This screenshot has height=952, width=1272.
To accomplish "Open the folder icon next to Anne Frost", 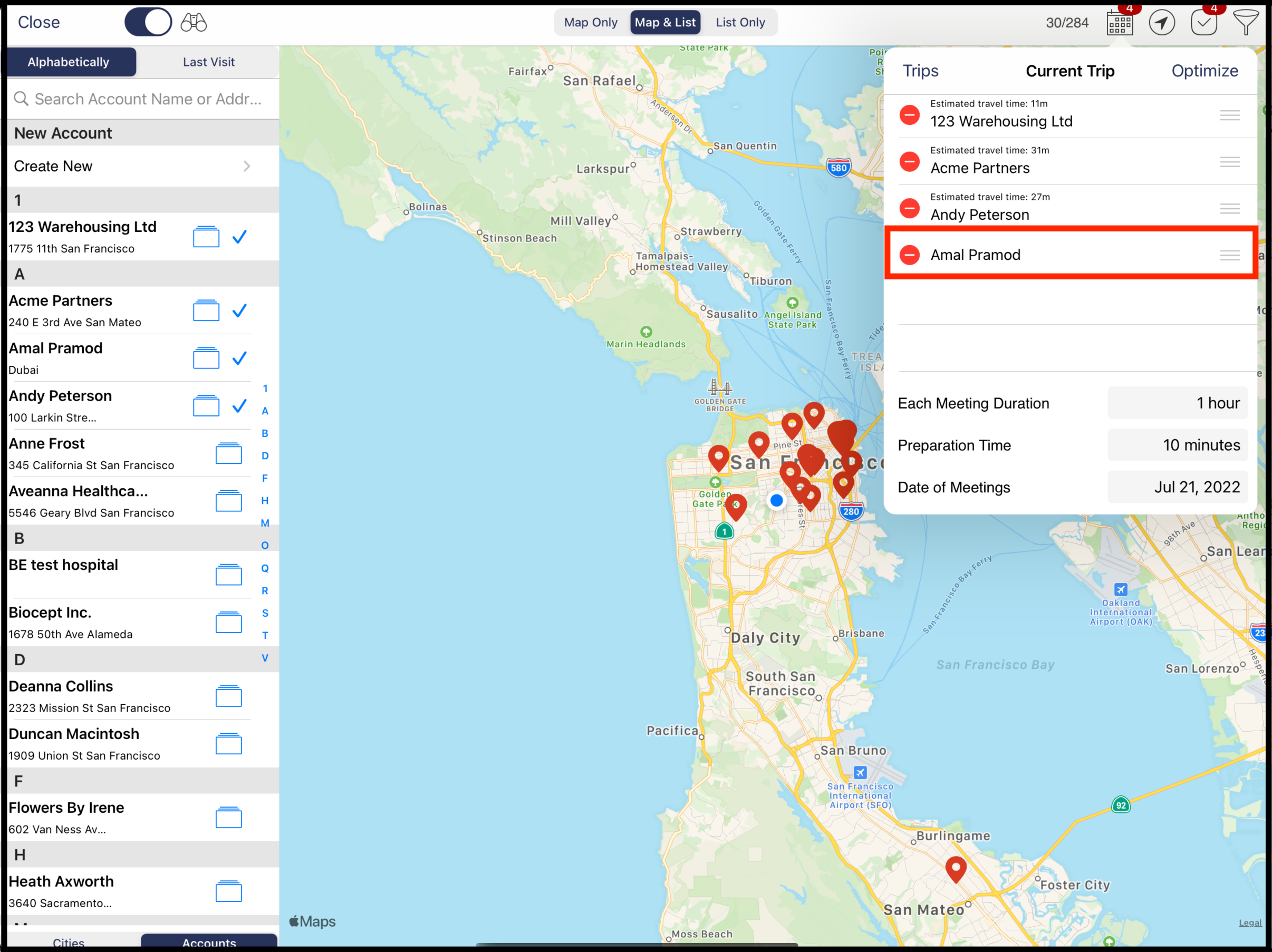I will [229, 453].
